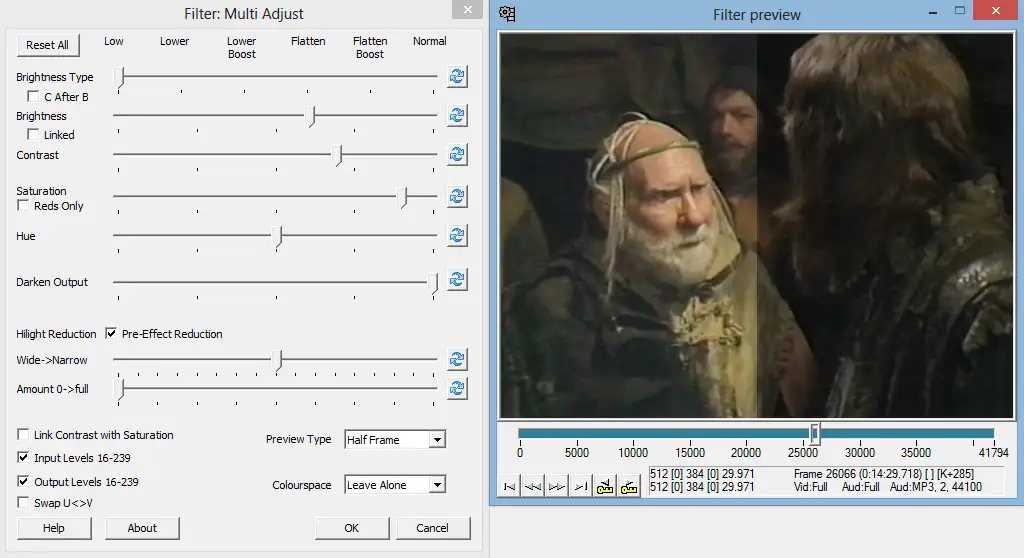Viewport: 1024px width, 558px height.
Task: Click the Hue slider thumb
Action: 278,237
